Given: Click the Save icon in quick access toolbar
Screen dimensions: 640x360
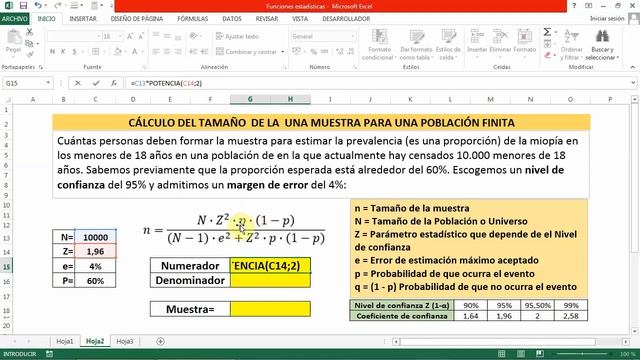Looking at the screenshot, I should [23, 6].
